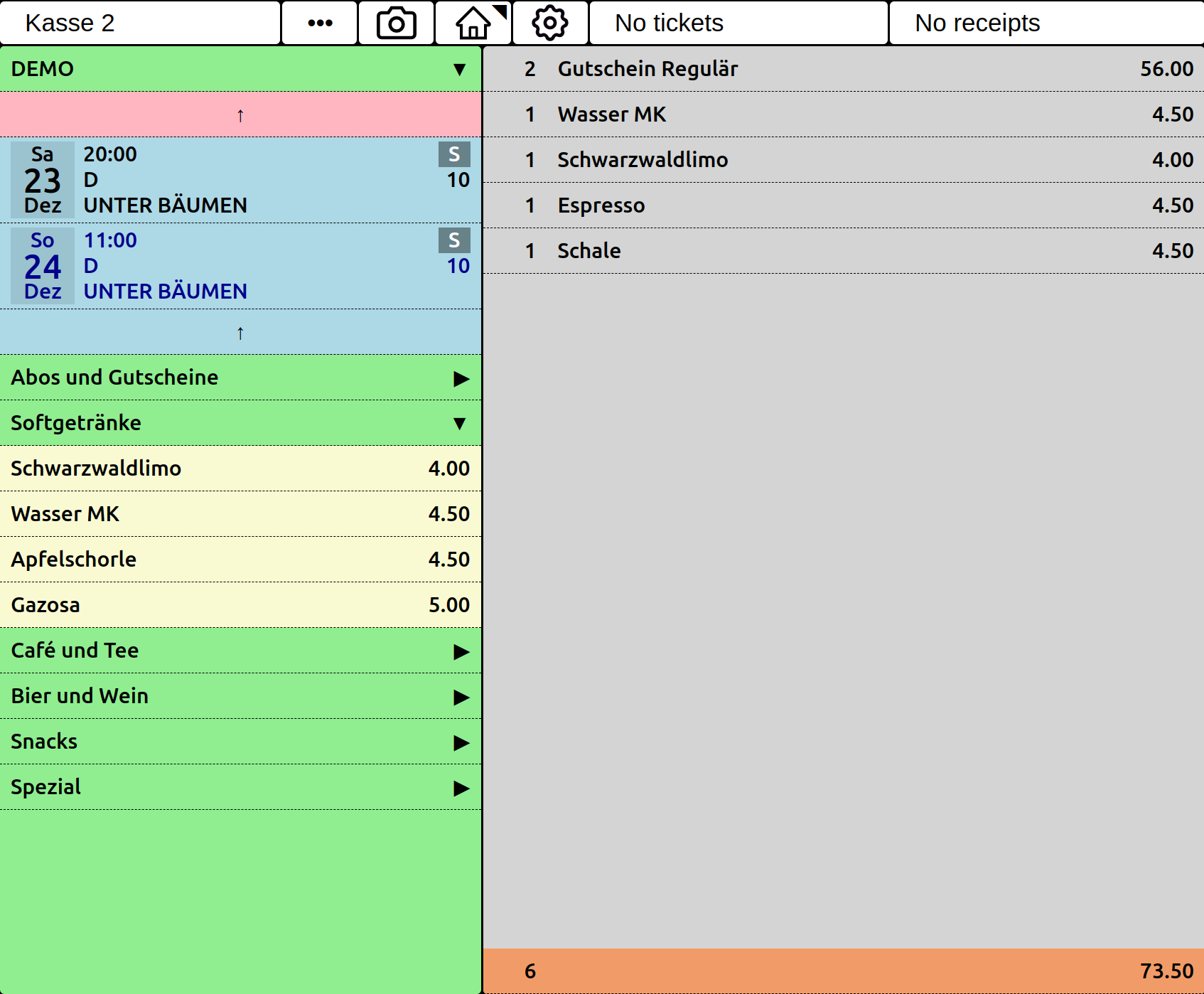Select Gutschein Regulär line in receipt
Image resolution: width=1204 pixels, height=994 pixels.
[843, 69]
